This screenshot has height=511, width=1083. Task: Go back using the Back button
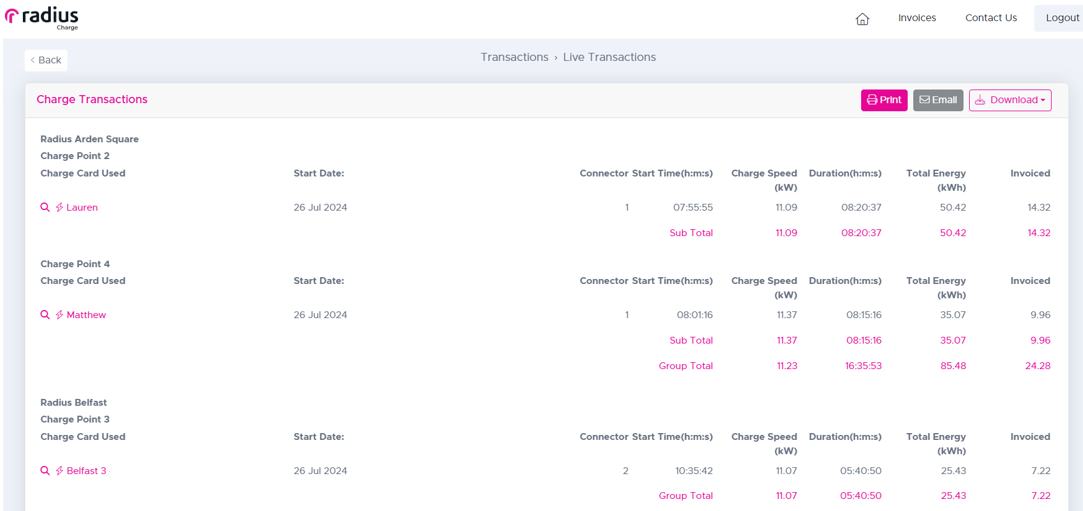(x=46, y=60)
